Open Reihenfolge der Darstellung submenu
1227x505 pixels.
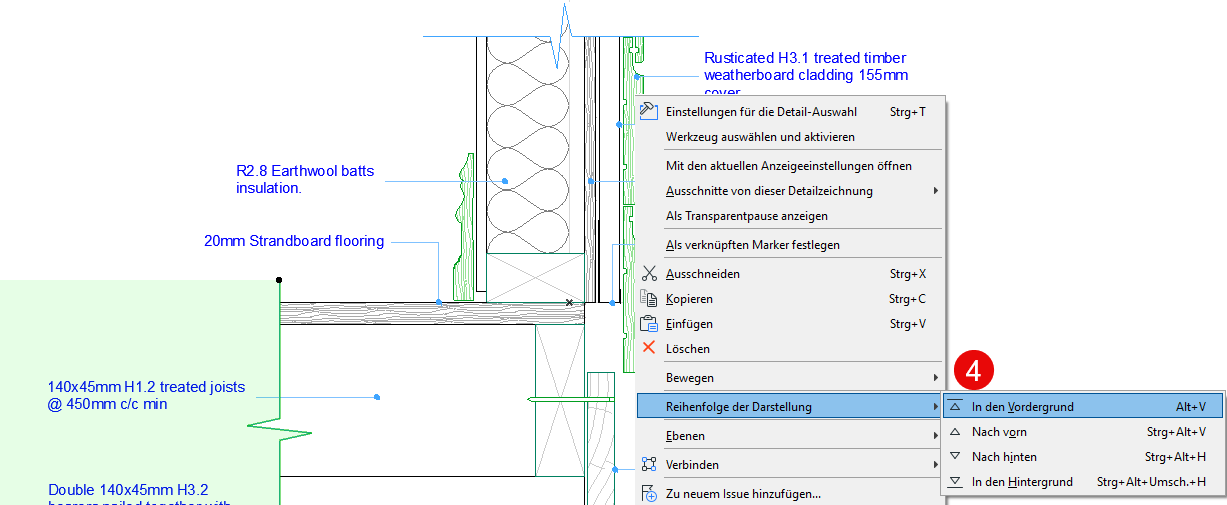[790, 406]
